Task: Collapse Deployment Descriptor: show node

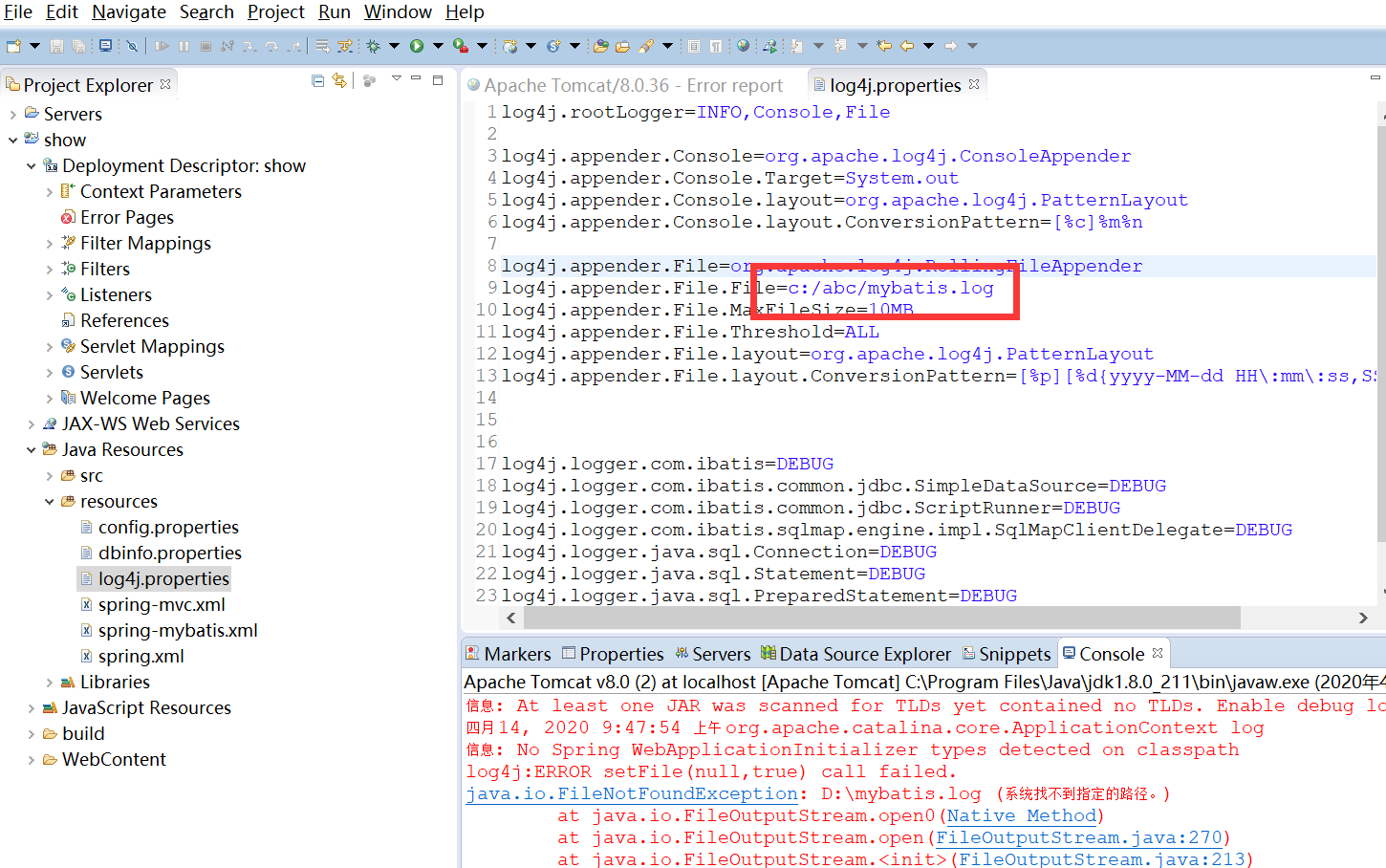Action: 31,165
